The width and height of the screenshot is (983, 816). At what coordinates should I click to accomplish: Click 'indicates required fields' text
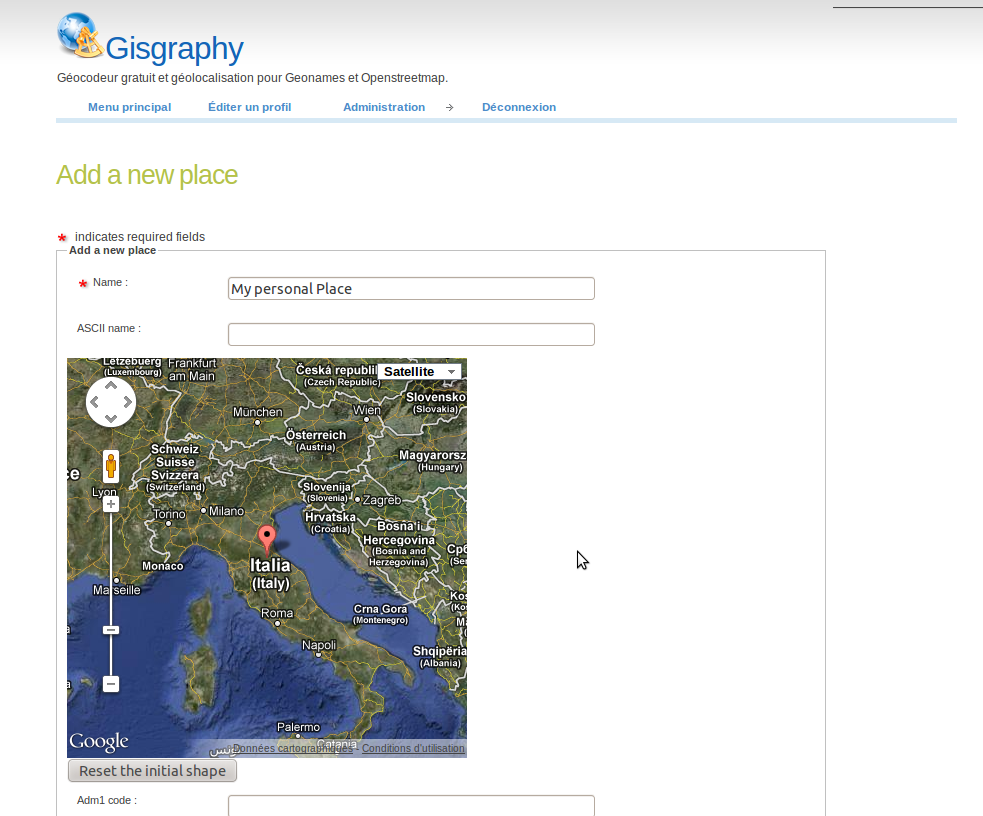tap(140, 237)
